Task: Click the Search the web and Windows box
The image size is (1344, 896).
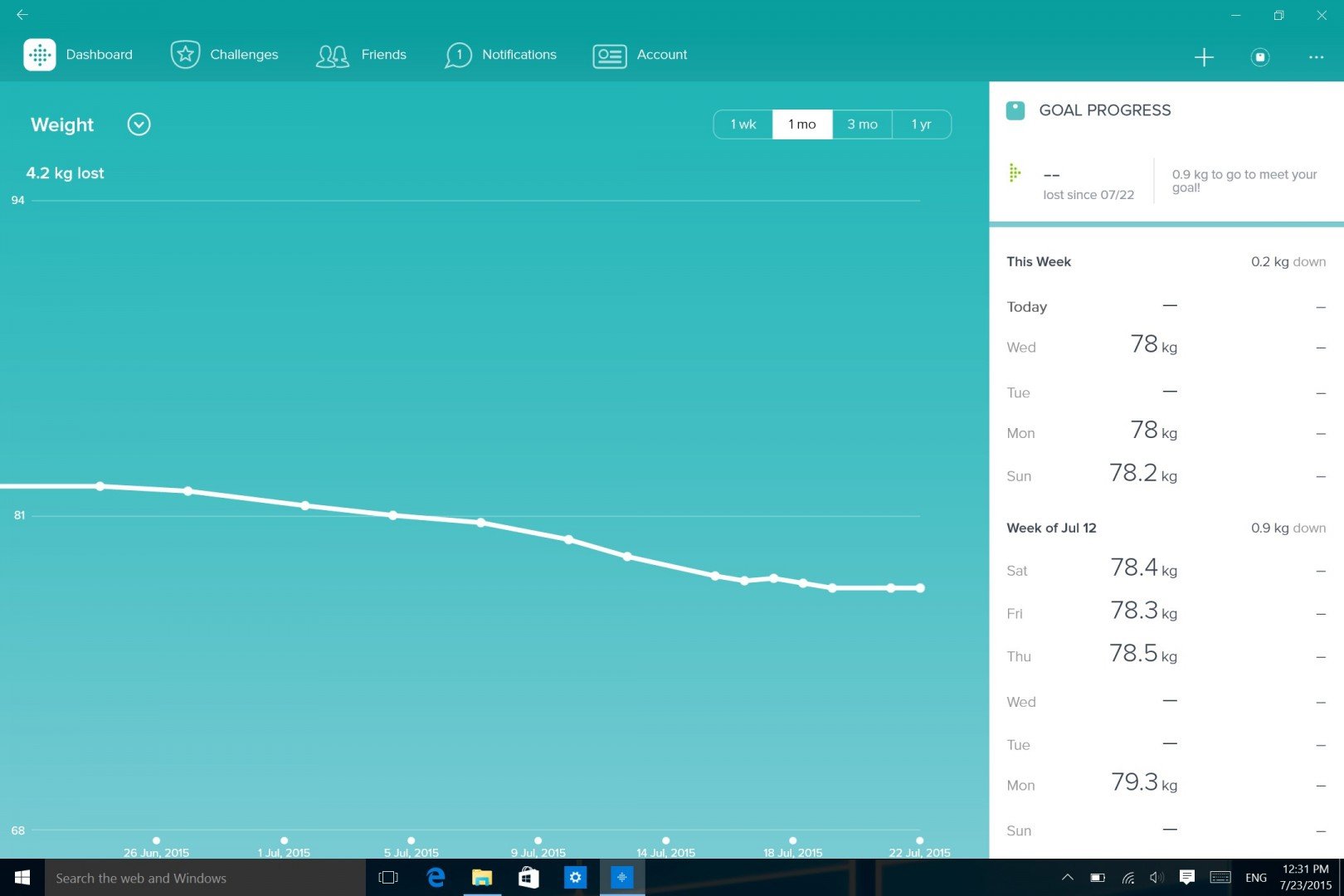Action: (x=204, y=878)
